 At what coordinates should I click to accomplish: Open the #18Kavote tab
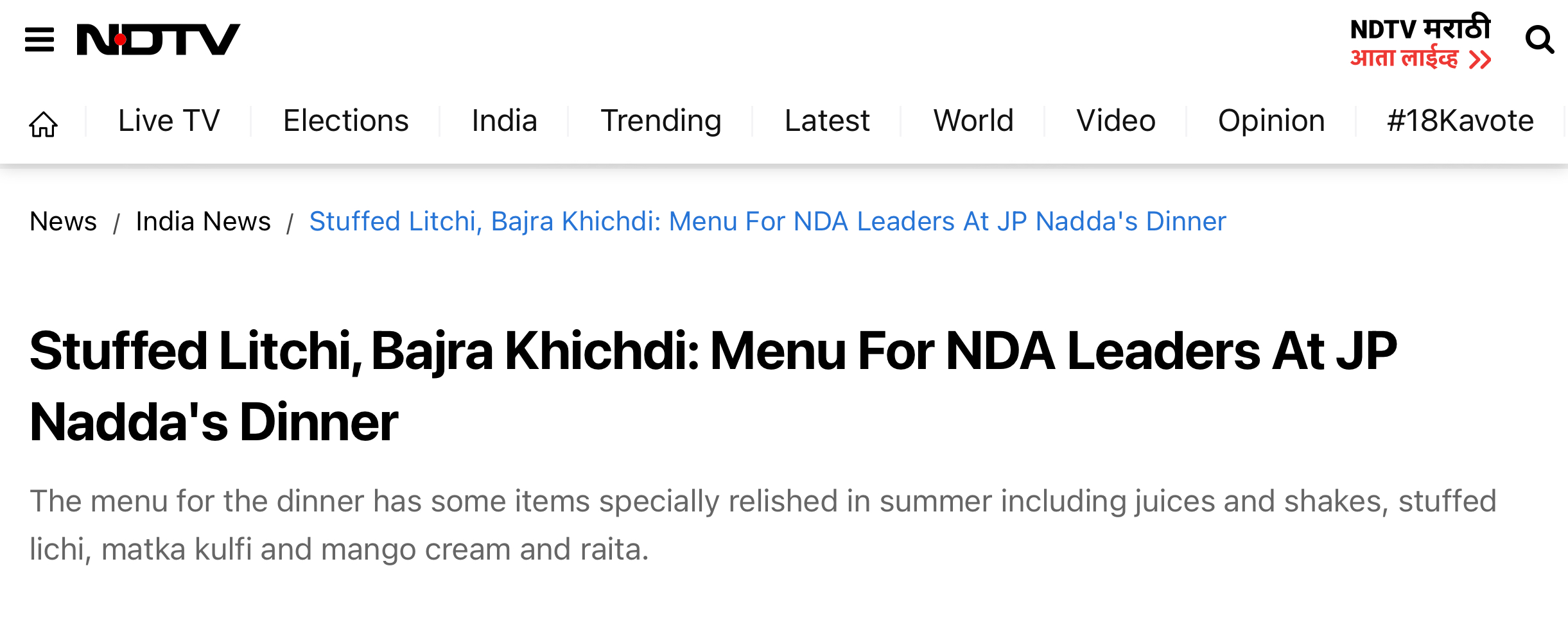pyautogui.click(x=1460, y=121)
